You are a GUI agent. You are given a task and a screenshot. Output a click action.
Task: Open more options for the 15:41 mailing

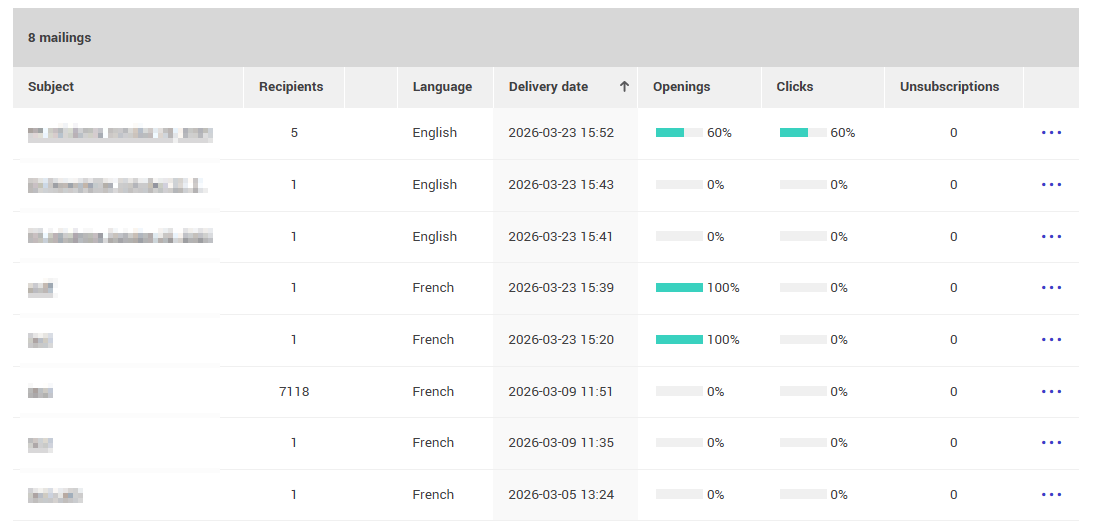point(1051,237)
